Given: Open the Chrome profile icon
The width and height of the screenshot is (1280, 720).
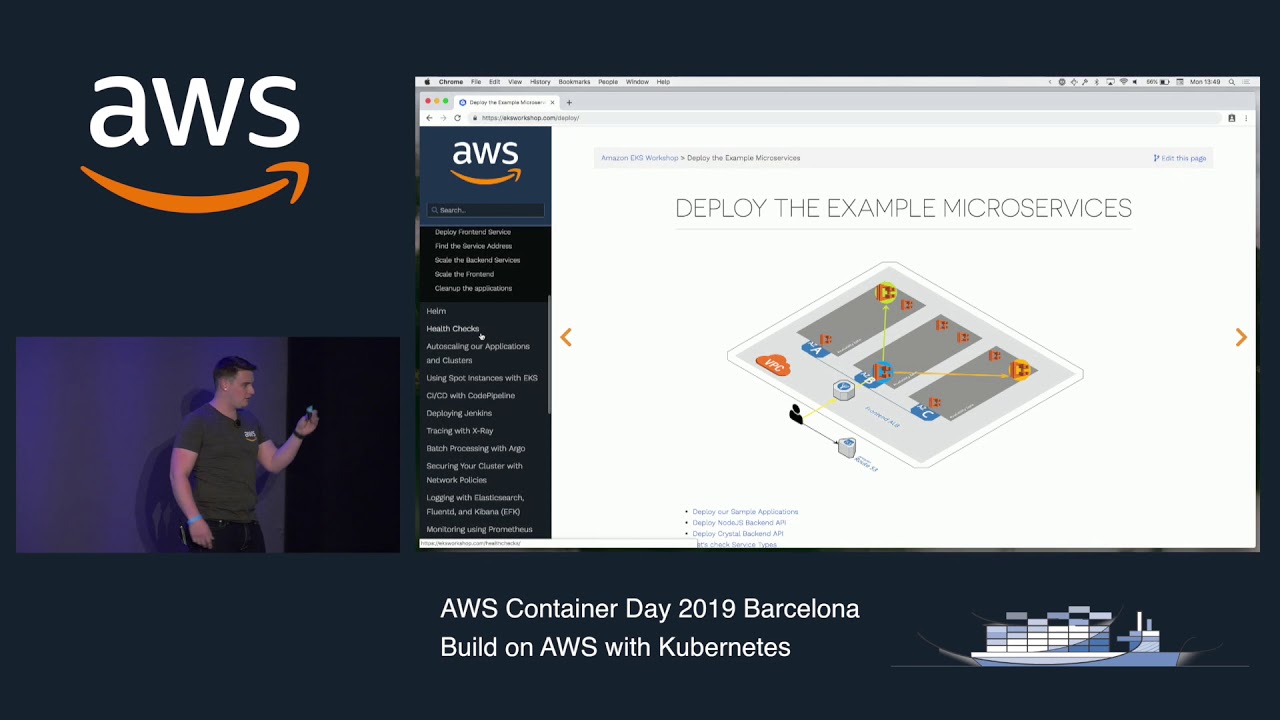Looking at the screenshot, I should (x=1232, y=118).
